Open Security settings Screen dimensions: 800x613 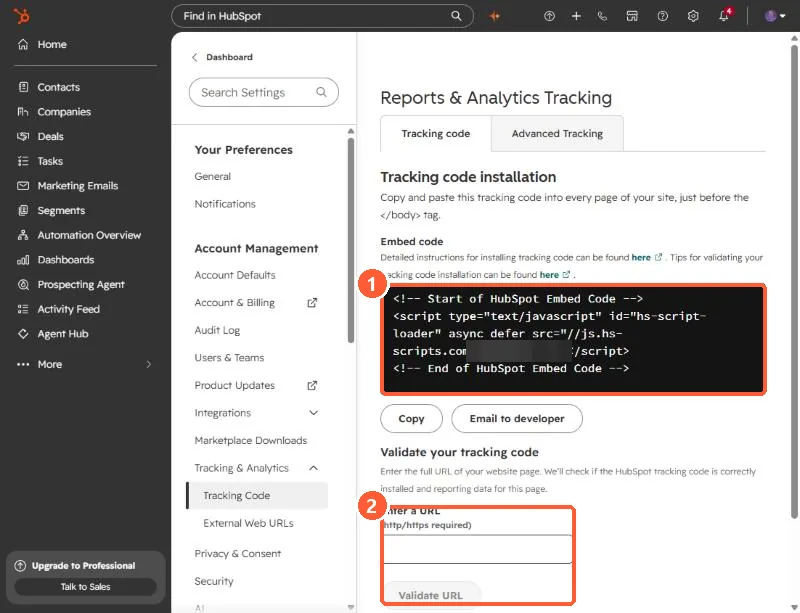click(x=213, y=581)
